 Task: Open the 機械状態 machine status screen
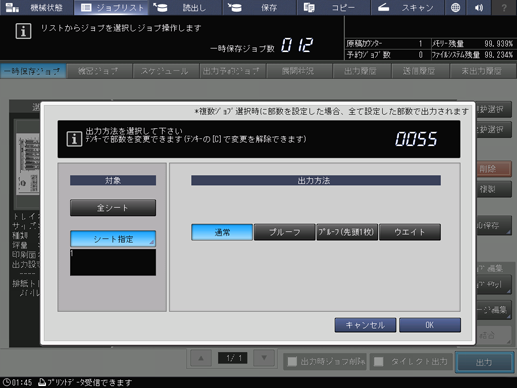click(x=37, y=7)
